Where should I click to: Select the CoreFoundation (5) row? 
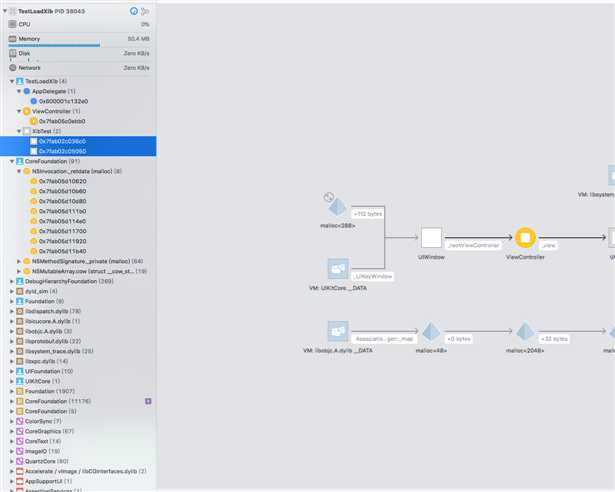click(78, 411)
